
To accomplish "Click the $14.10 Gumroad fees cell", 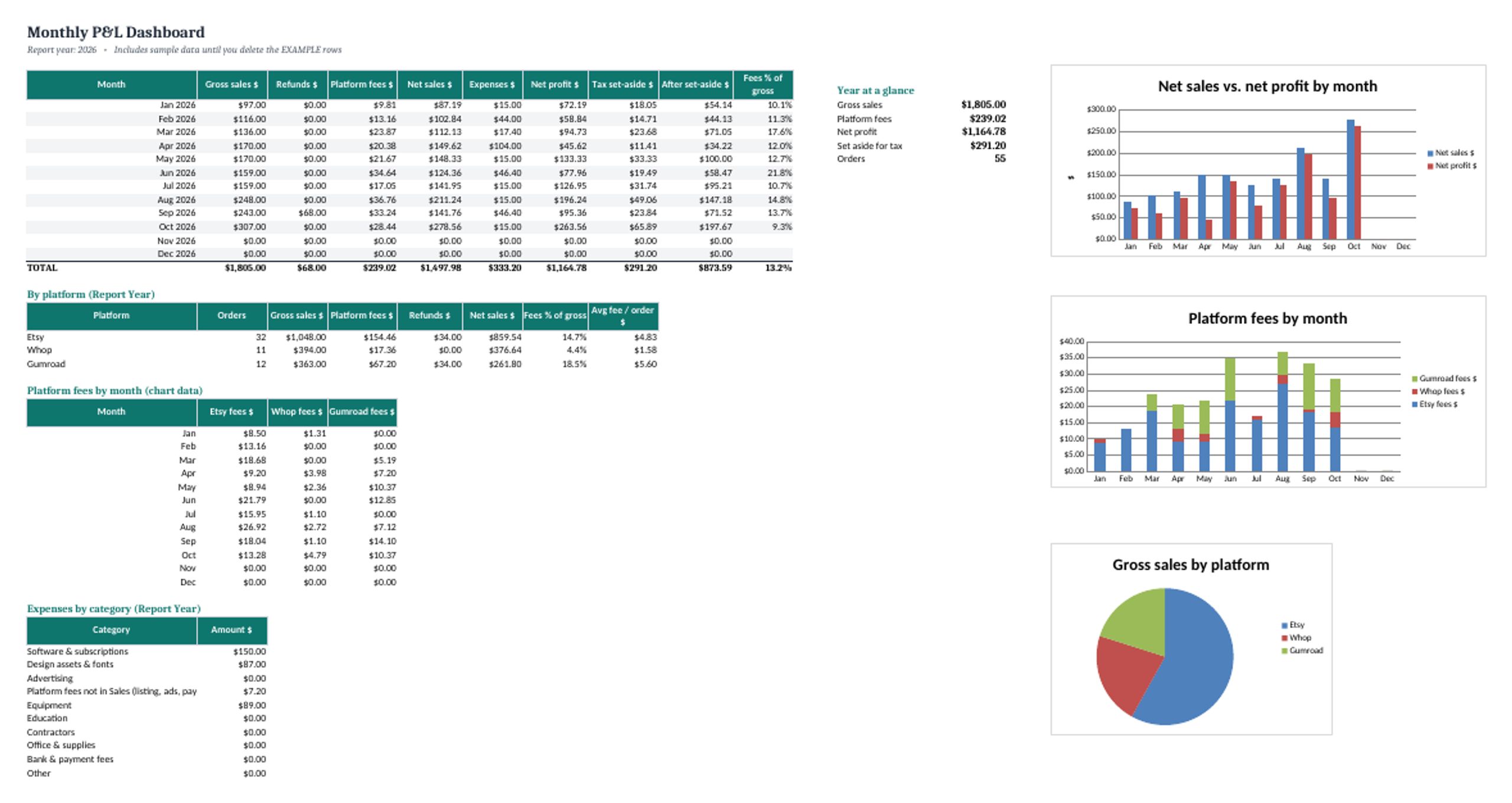I will 383,541.
